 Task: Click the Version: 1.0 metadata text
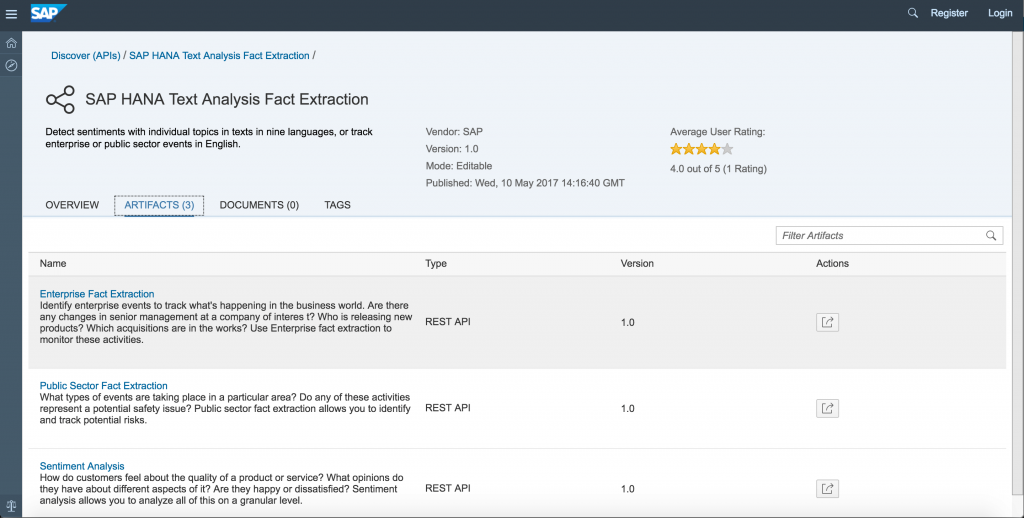coord(452,149)
